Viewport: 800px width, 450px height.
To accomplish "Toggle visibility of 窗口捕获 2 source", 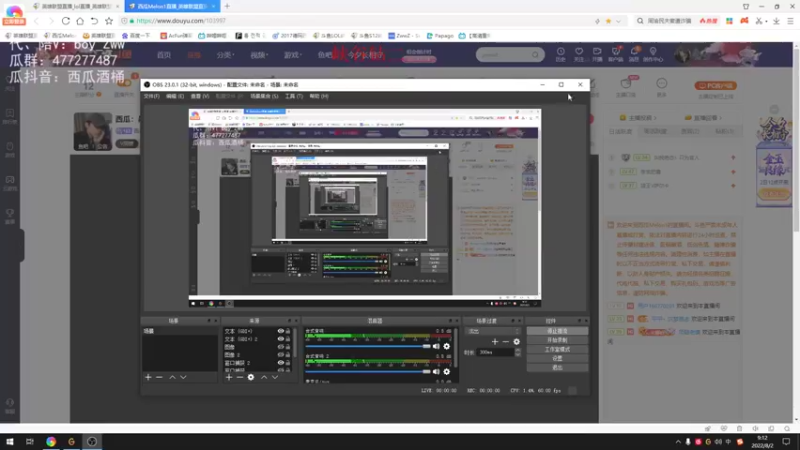I will click(281, 363).
